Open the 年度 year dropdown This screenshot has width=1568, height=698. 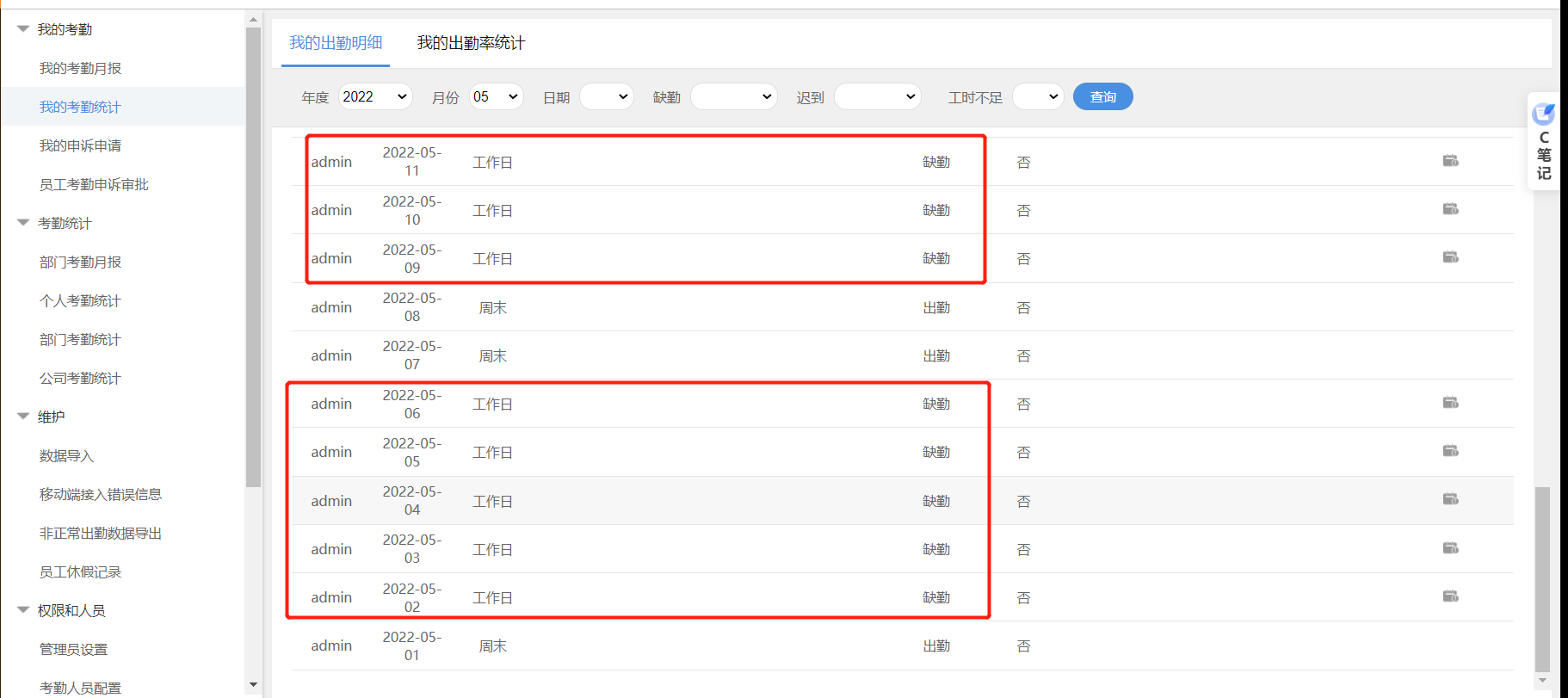tap(375, 97)
